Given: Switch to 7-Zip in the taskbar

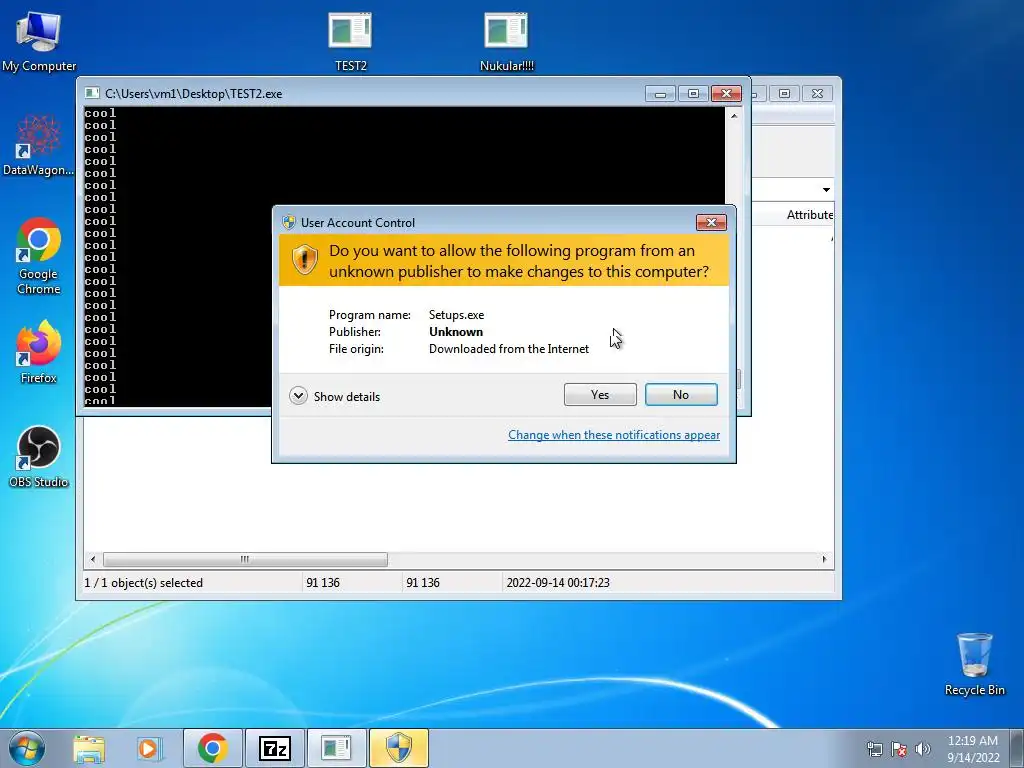Looking at the screenshot, I should coord(274,748).
